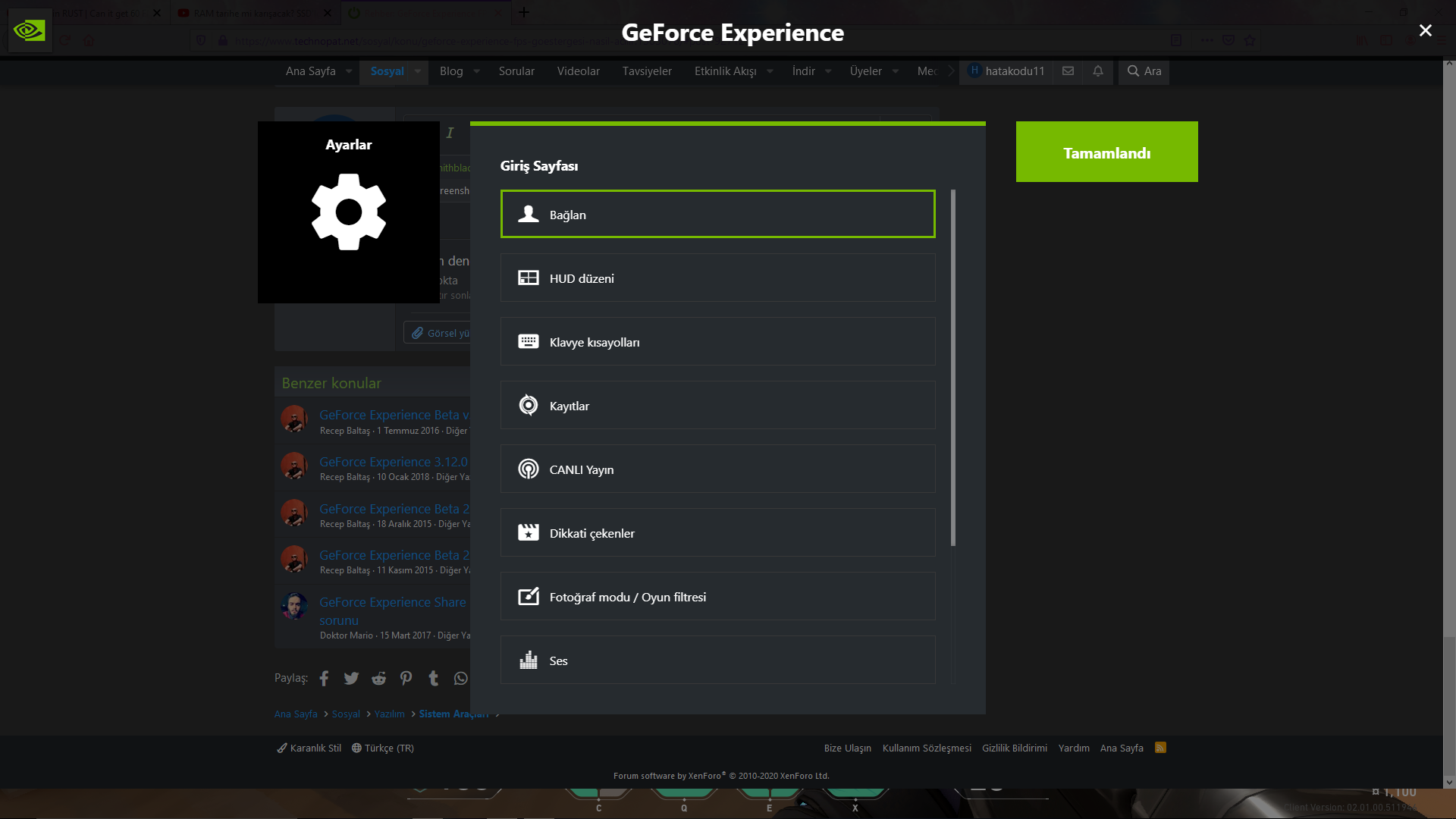Open HUD düzeni layout settings

(x=717, y=278)
